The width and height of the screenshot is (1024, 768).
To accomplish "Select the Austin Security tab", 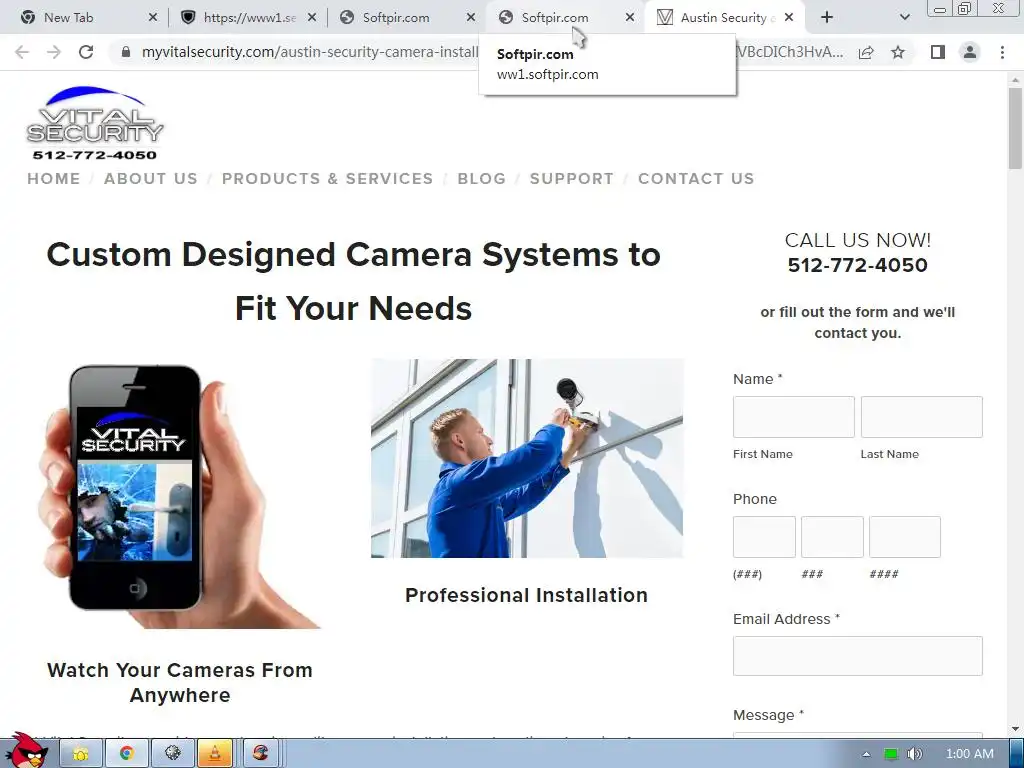I will tap(724, 18).
